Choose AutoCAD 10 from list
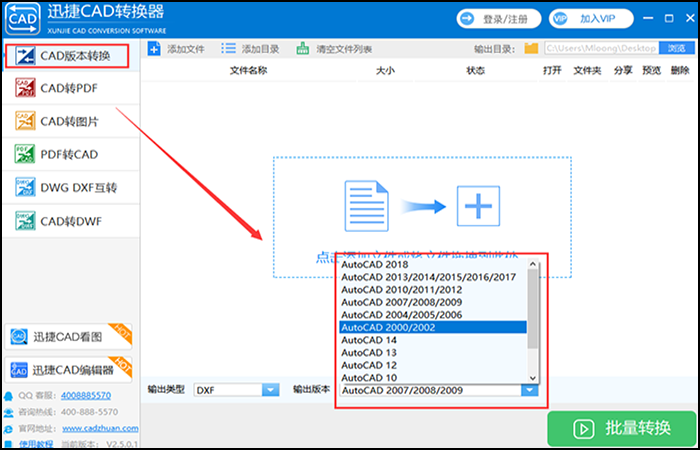 pyautogui.click(x=433, y=378)
